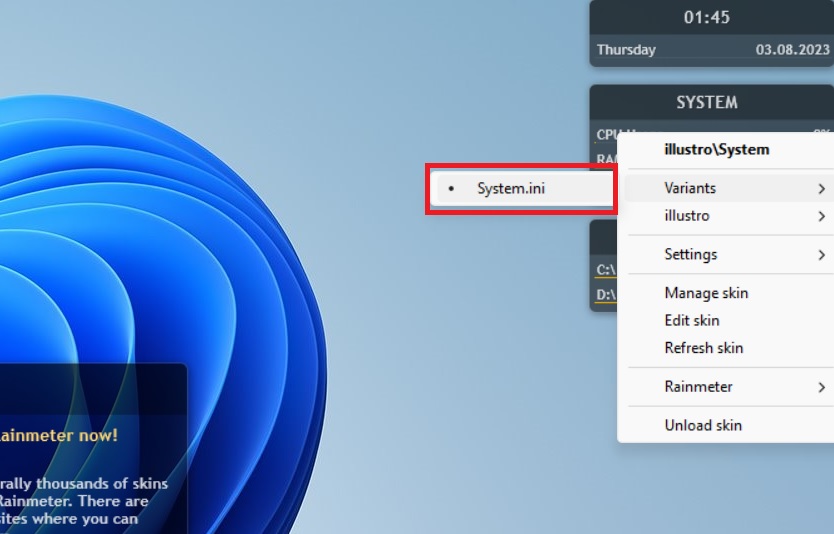Open the illustro submenu
834x534 pixels.
(x=729, y=216)
